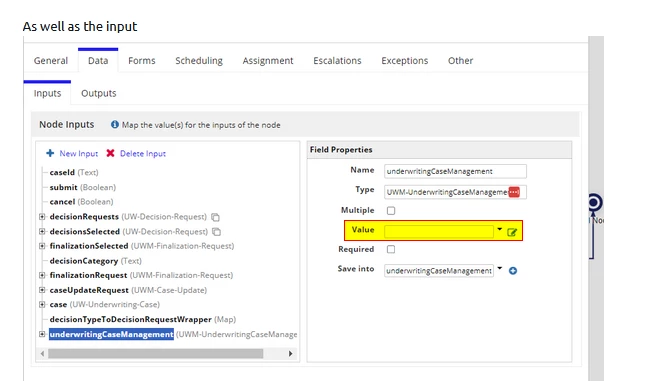Select the case UW-Underwriting-Case input

104,304
